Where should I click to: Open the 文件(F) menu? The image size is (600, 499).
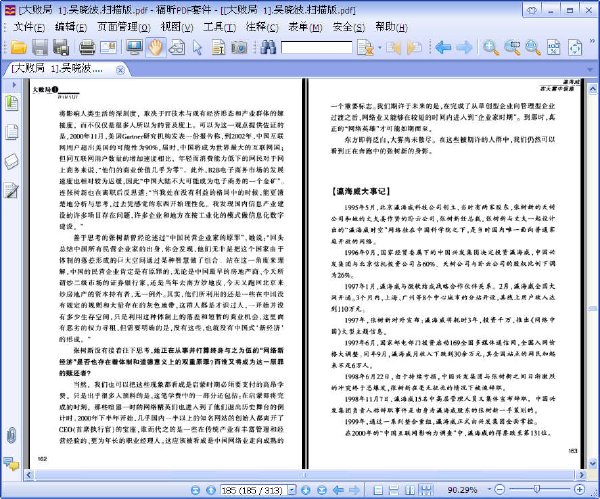[x=29, y=27]
